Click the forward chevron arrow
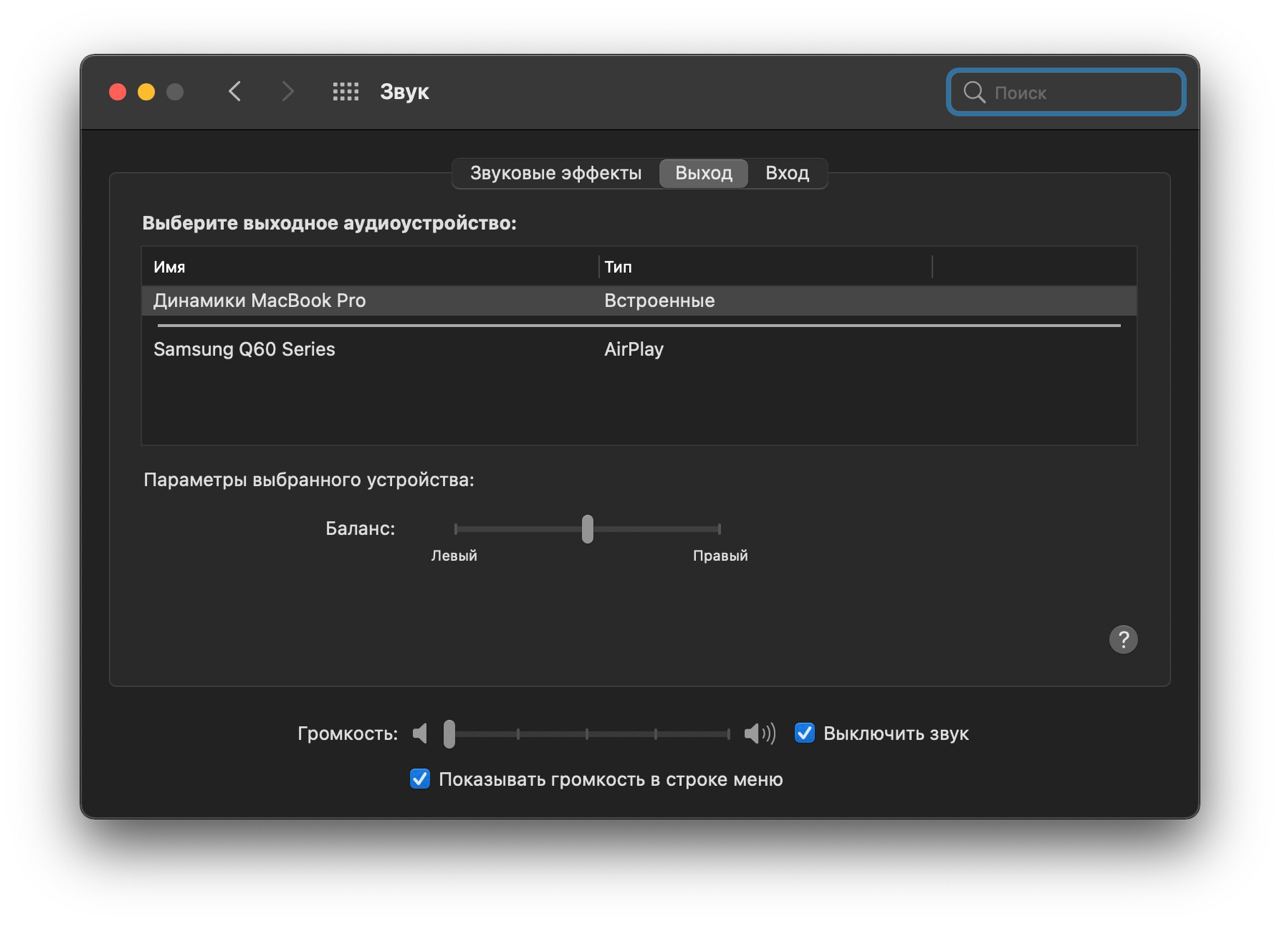Screen dimensions: 1280x925 [x=288, y=91]
